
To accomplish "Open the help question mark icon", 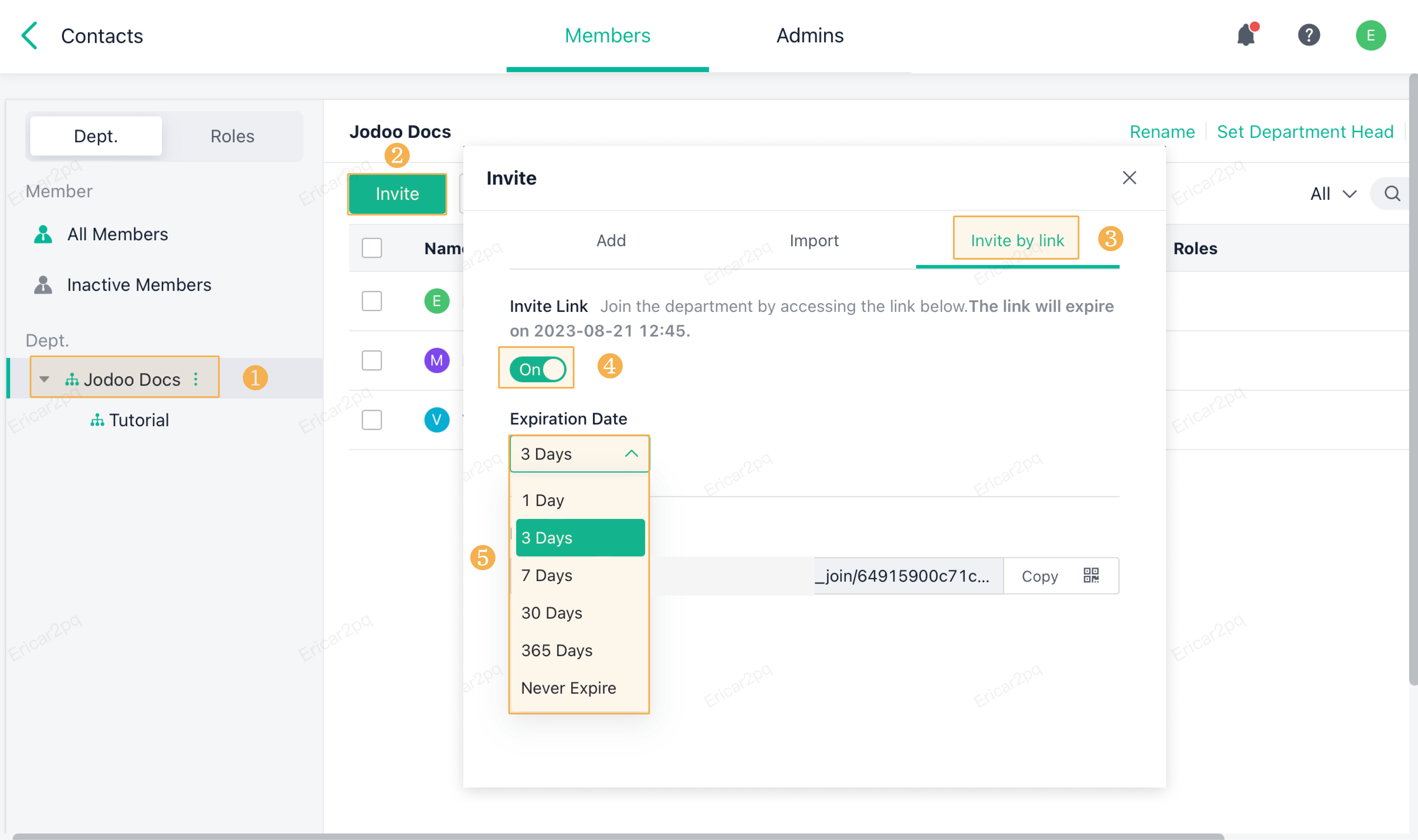I will coord(1309,35).
